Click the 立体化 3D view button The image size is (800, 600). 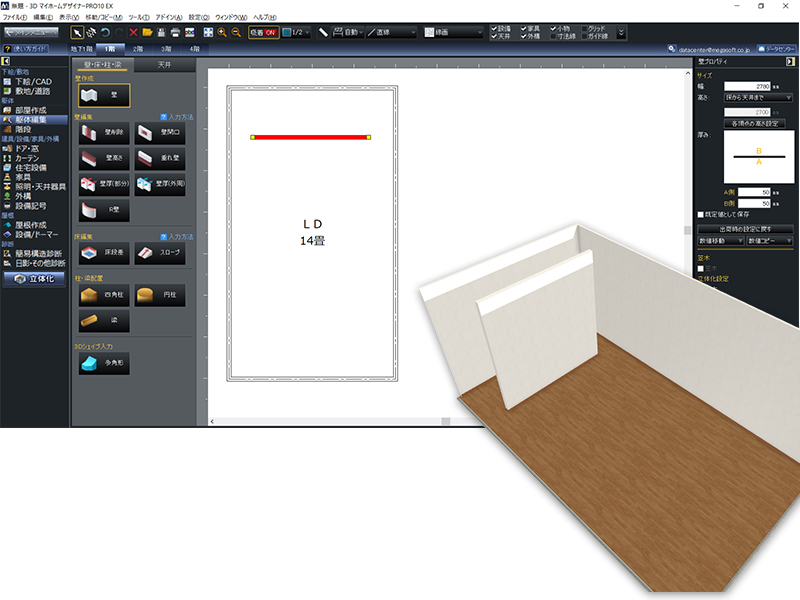point(34,279)
